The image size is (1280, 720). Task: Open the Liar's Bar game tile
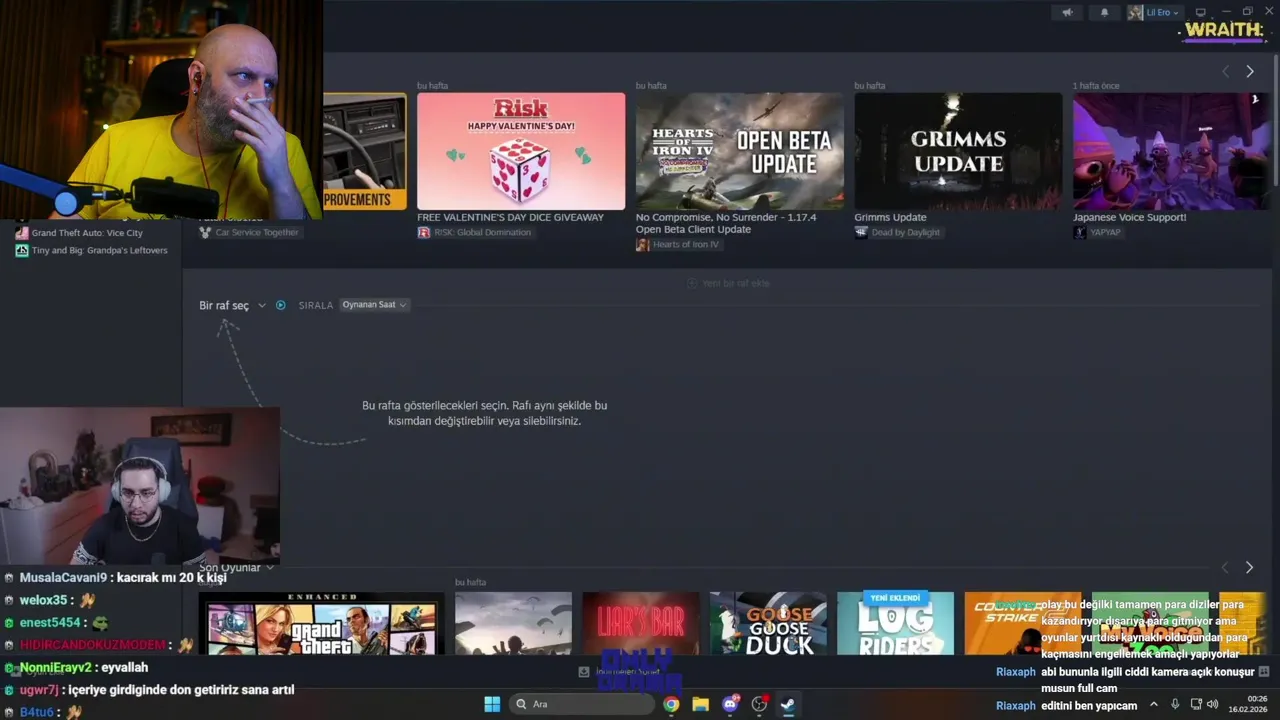click(640, 624)
